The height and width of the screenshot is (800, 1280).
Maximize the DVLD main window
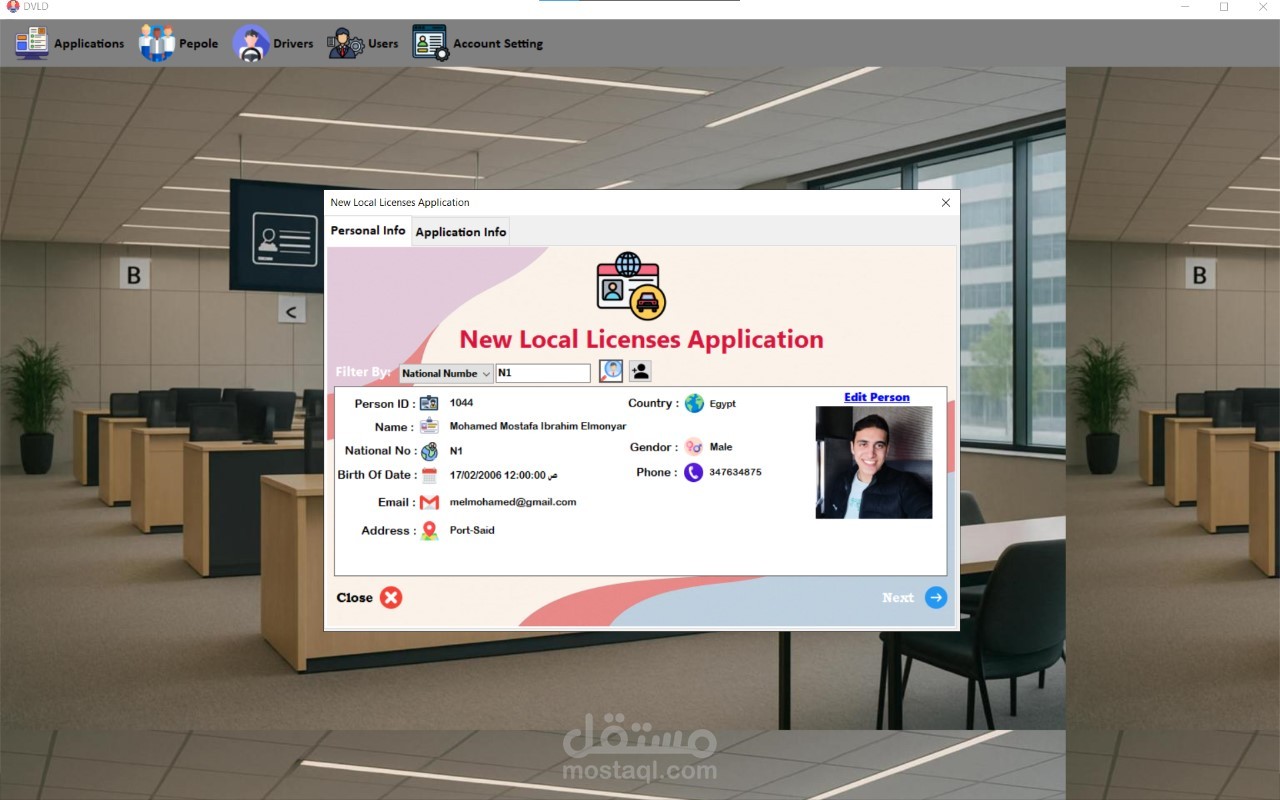tap(1223, 7)
